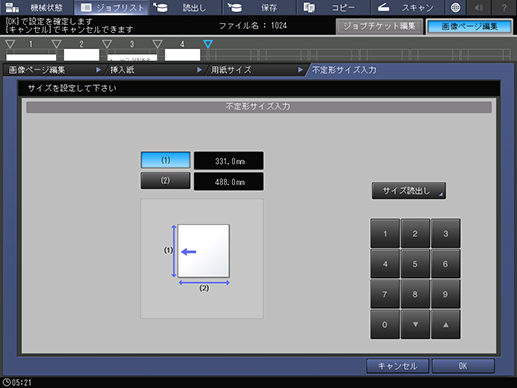Tap keypad digit 0

click(x=385, y=324)
